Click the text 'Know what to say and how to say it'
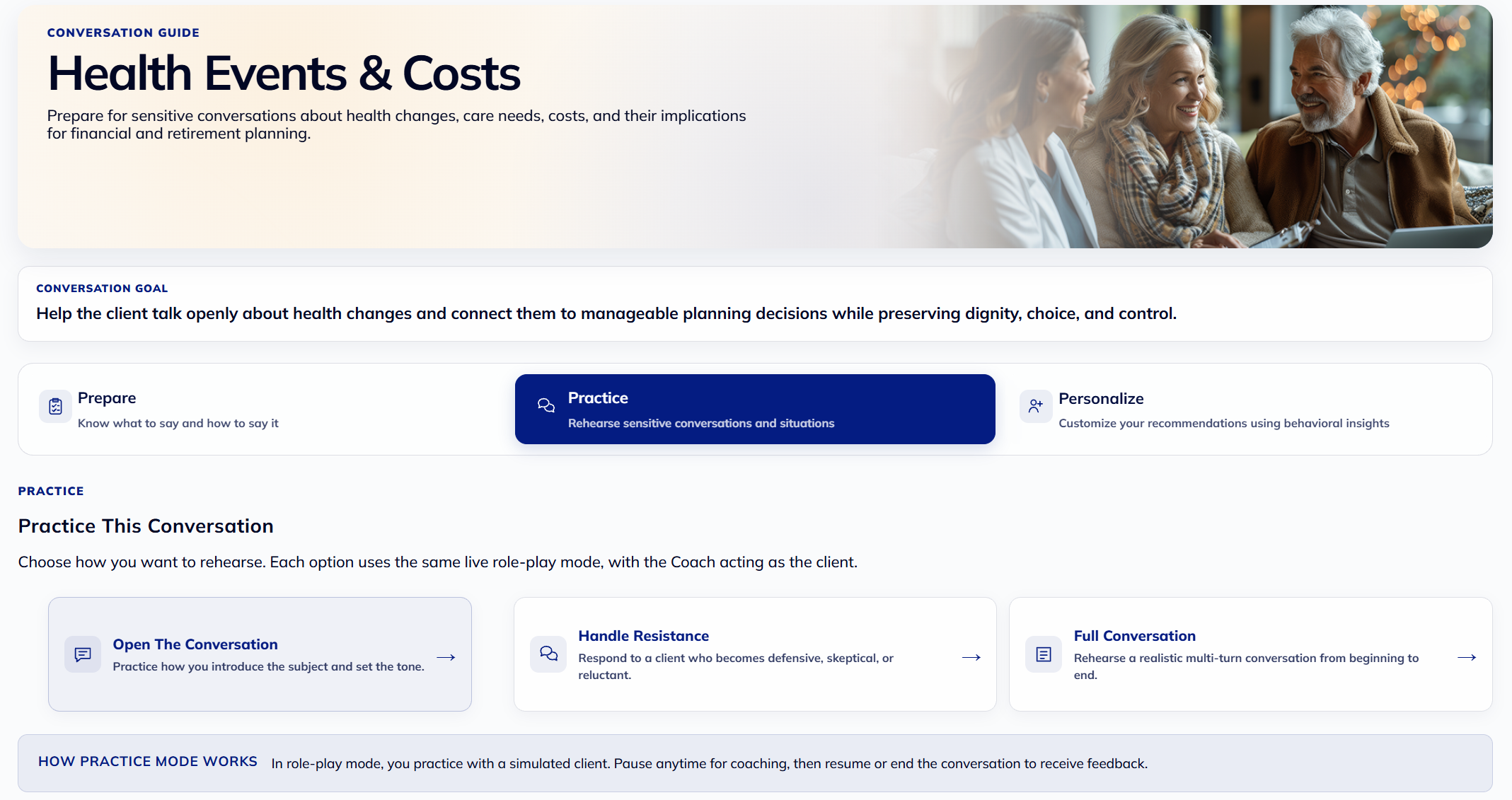The image size is (1512, 800). coord(178,423)
